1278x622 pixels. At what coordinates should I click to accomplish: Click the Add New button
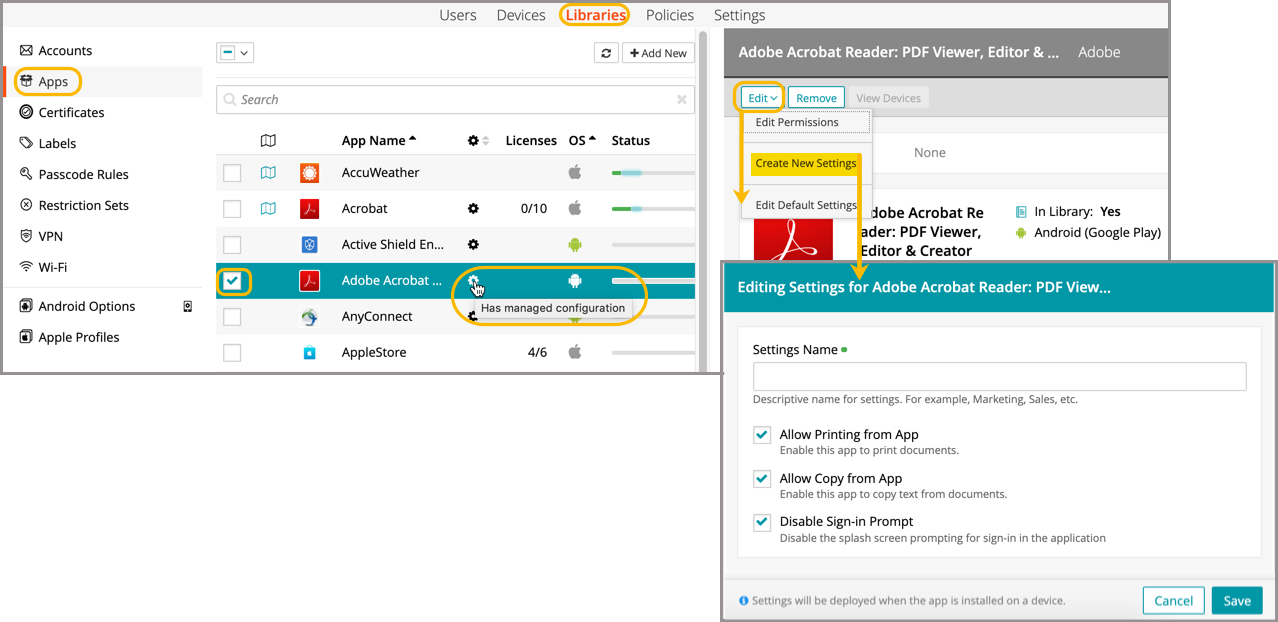click(658, 53)
